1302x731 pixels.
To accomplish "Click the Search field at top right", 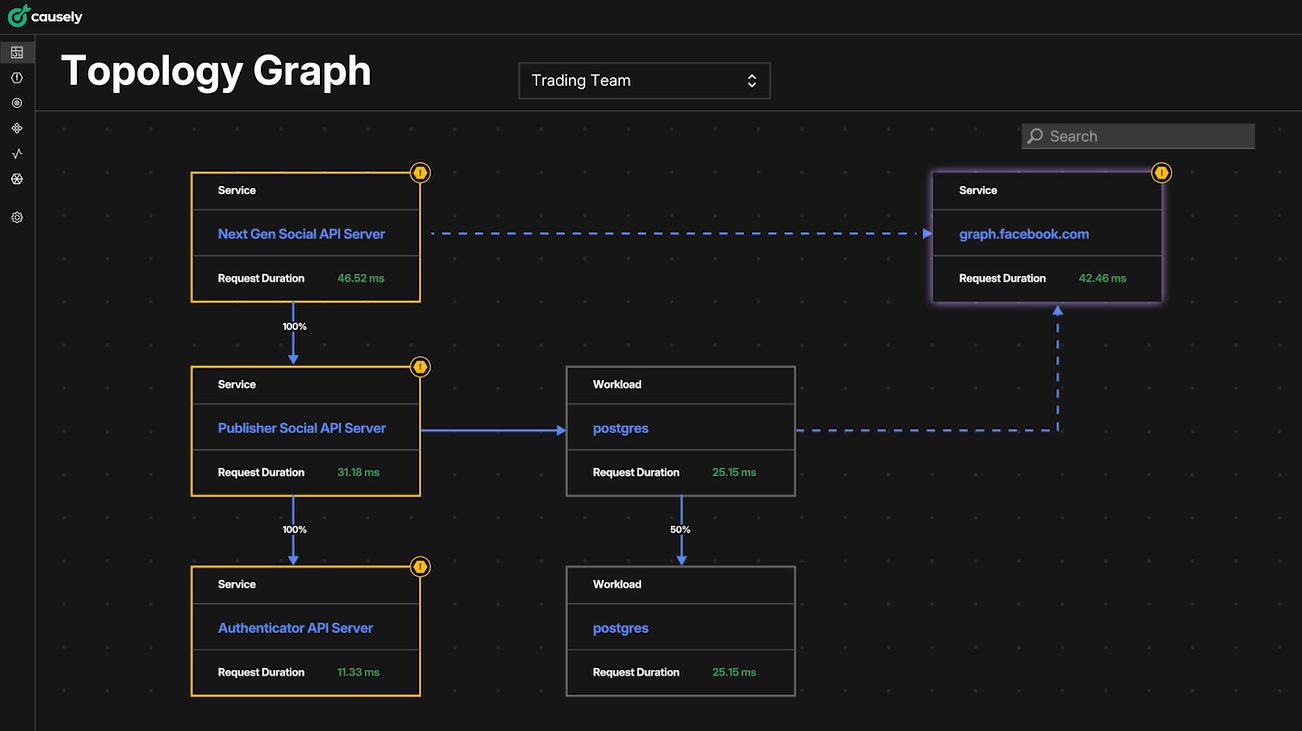I will [1137, 135].
